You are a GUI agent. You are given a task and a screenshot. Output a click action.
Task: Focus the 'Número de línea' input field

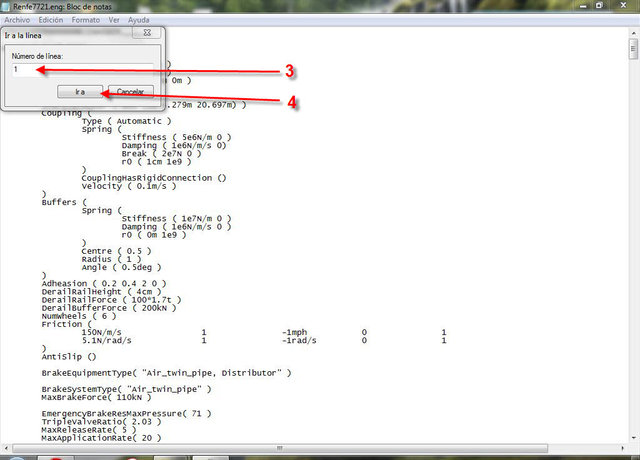click(82, 70)
